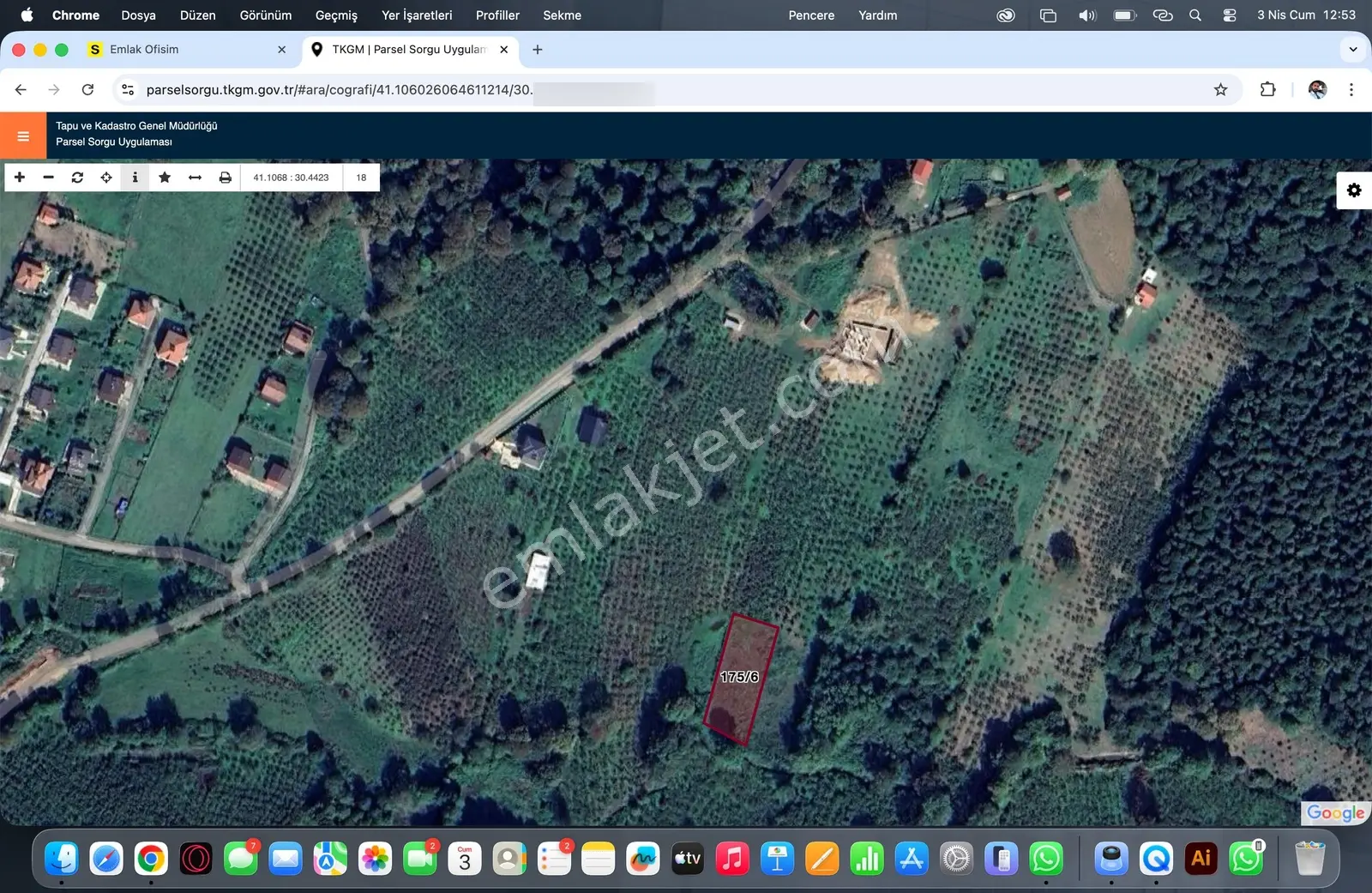
Task: Open Spotlight search in menu bar
Action: pos(1195,15)
